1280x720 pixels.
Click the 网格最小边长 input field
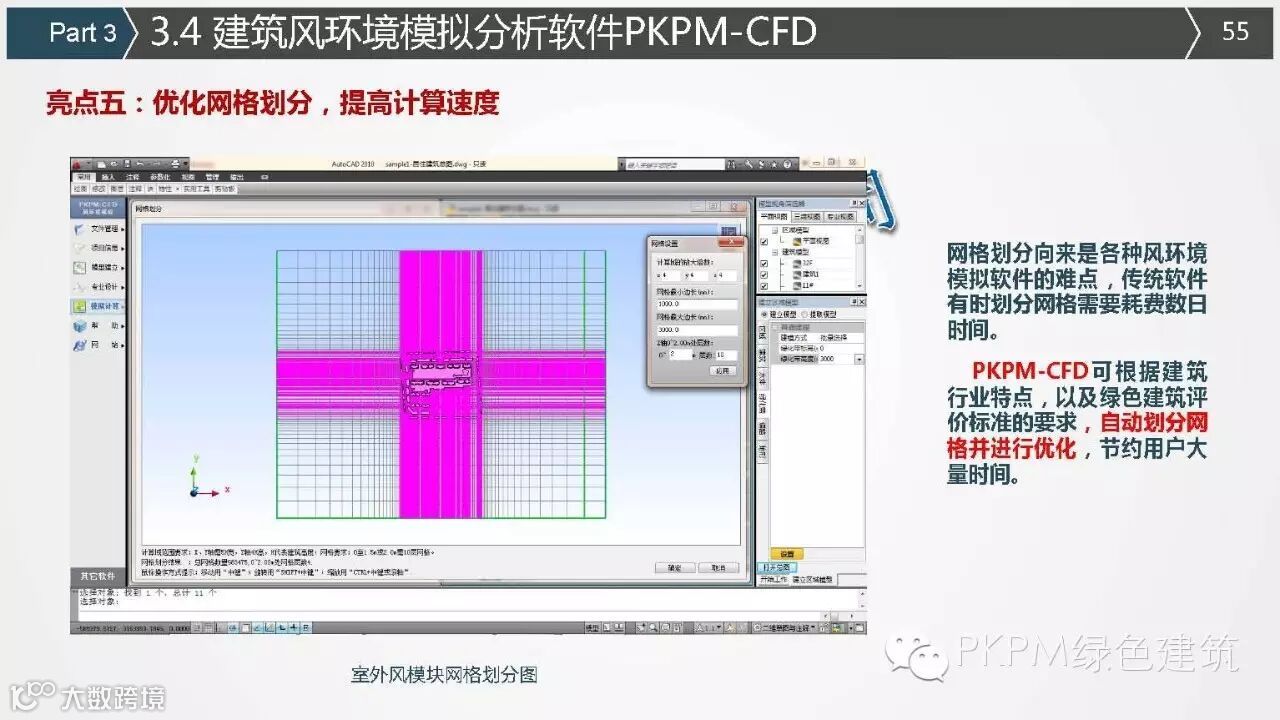point(696,303)
